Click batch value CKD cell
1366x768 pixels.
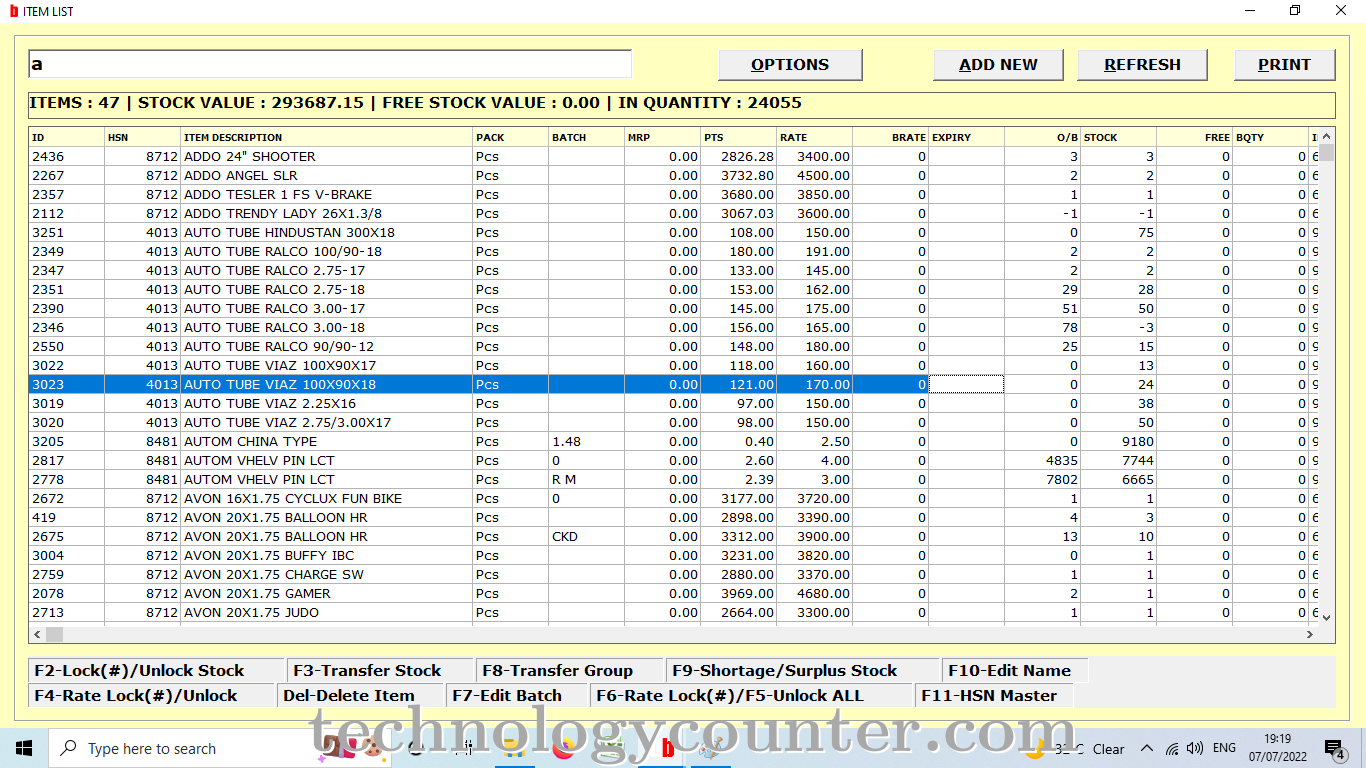[586, 536]
